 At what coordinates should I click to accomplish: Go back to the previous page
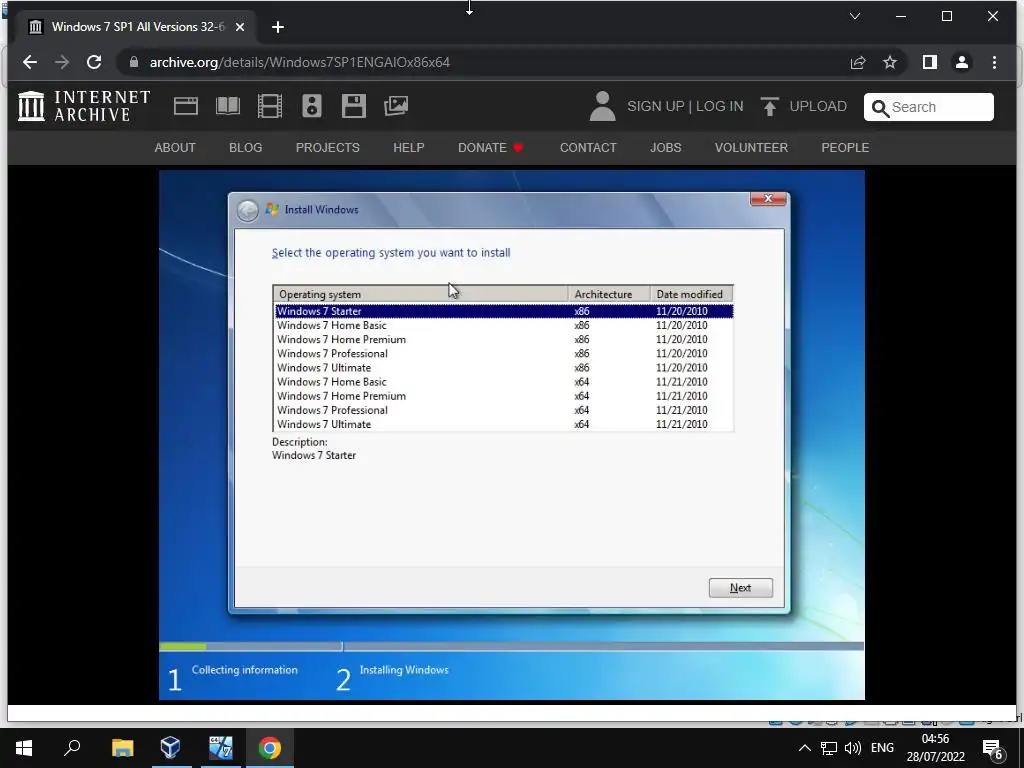30,62
